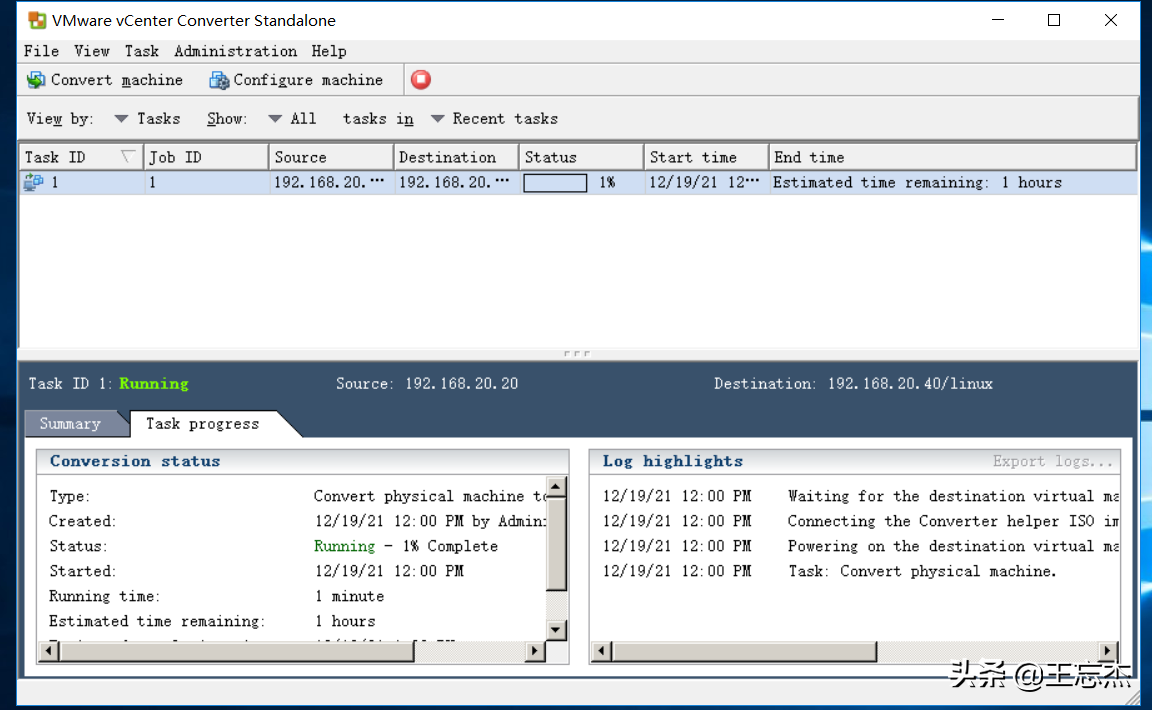Sort by the Task ID column header
Image resolution: width=1152 pixels, height=710 pixels.
tap(81, 157)
